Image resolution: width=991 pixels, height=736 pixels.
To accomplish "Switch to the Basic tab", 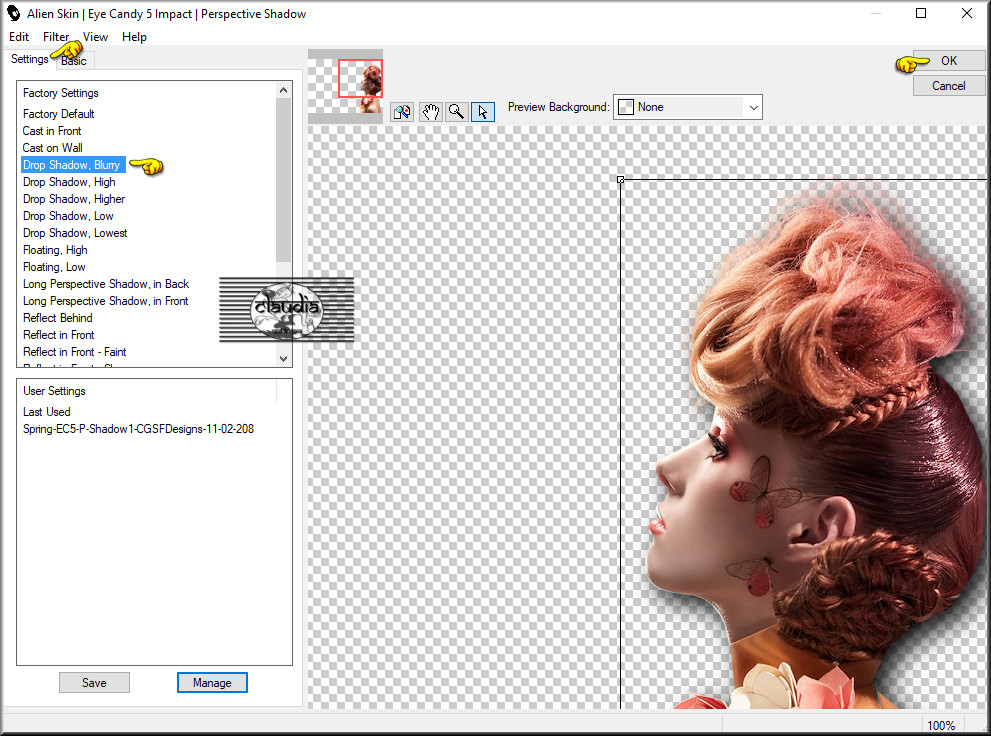I will [74, 61].
